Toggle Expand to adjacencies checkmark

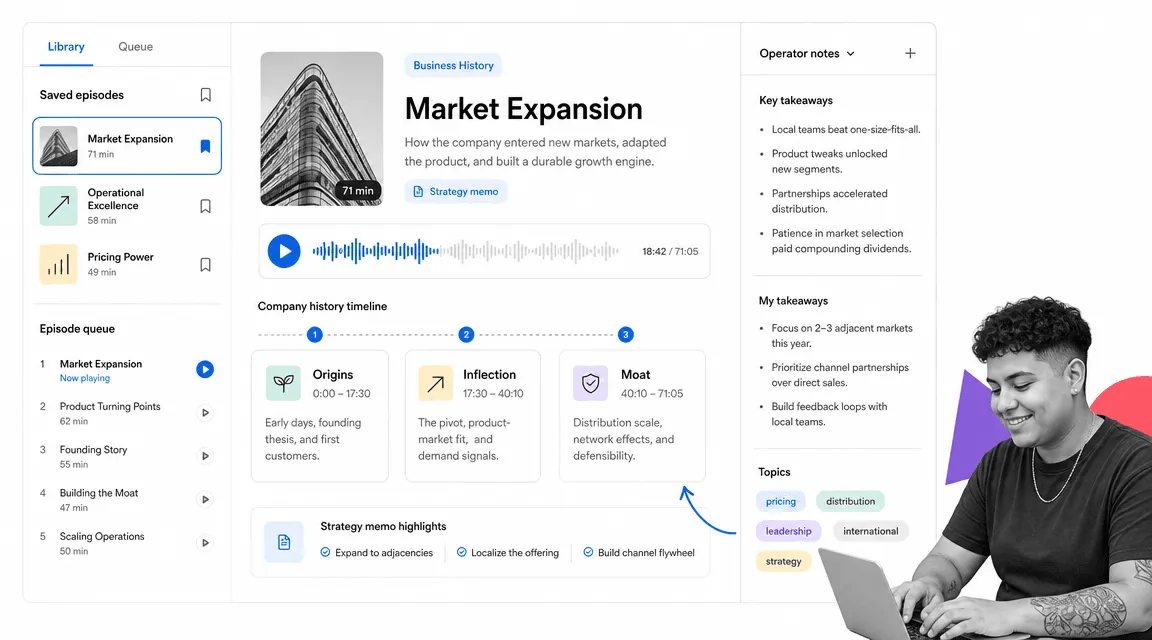pyautogui.click(x=325, y=552)
